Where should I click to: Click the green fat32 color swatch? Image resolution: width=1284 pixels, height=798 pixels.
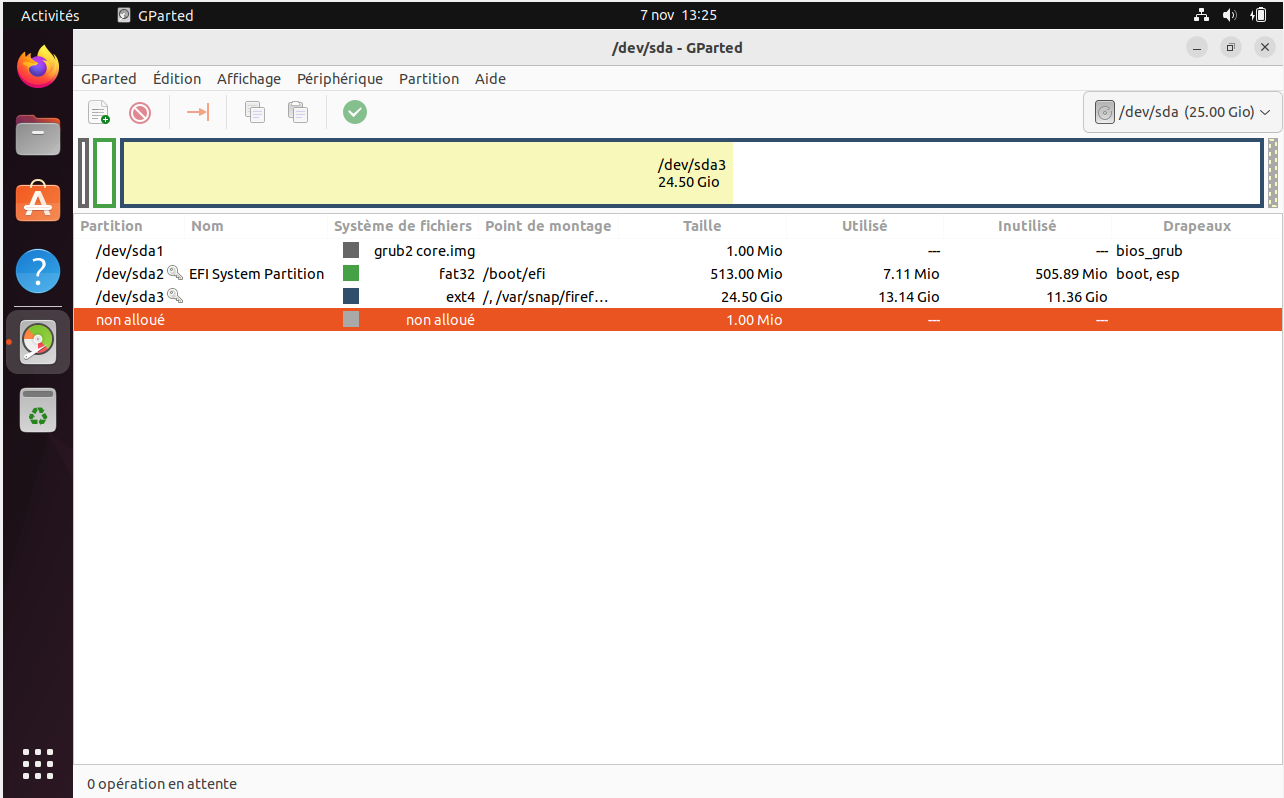point(351,273)
